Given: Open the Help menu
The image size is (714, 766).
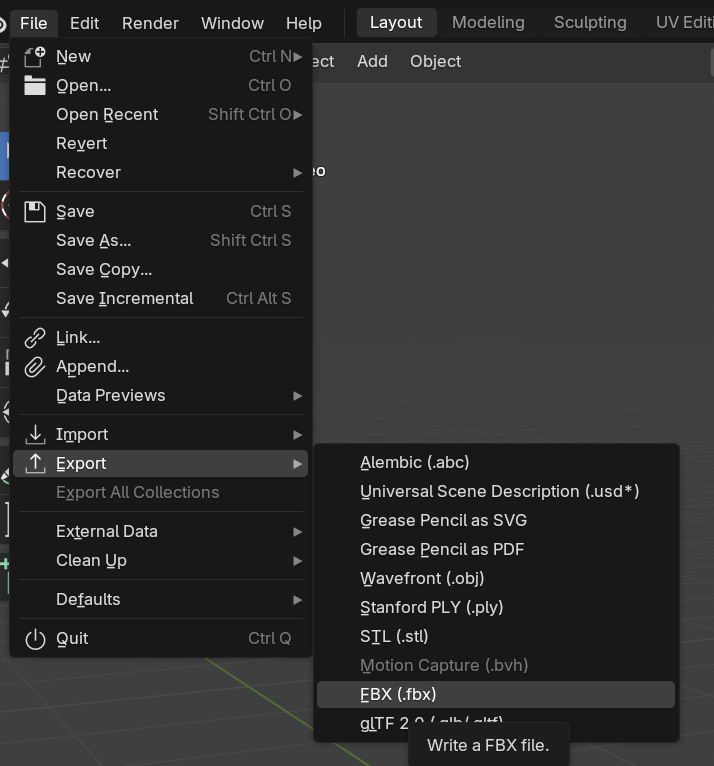Looking at the screenshot, I should point(304,23).
